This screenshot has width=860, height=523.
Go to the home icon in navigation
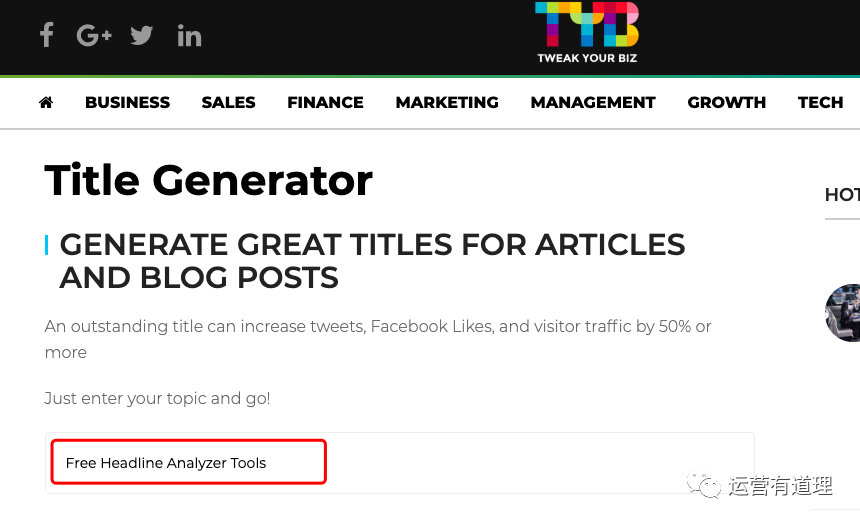pyautogui.click(x=46, y=103)
